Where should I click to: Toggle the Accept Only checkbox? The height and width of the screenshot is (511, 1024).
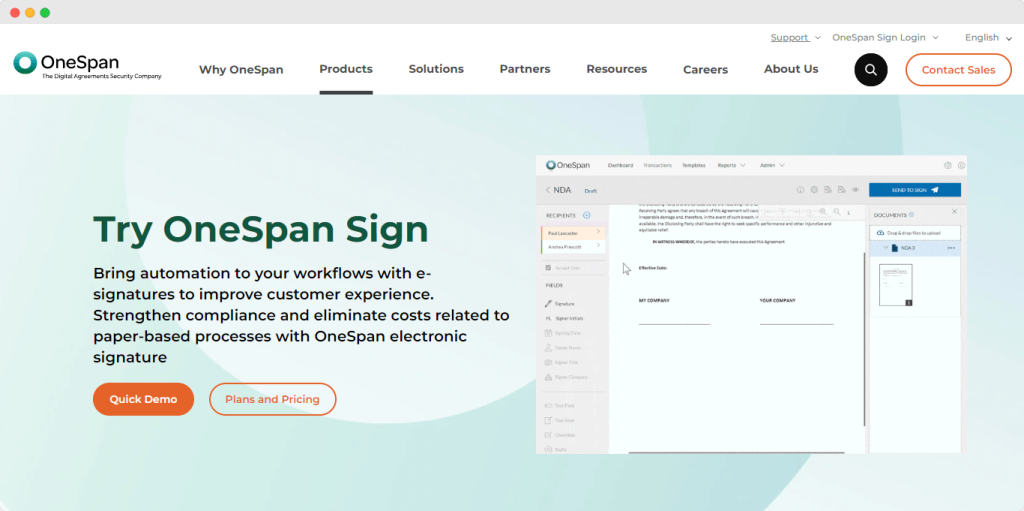click(x=548, y=267)
